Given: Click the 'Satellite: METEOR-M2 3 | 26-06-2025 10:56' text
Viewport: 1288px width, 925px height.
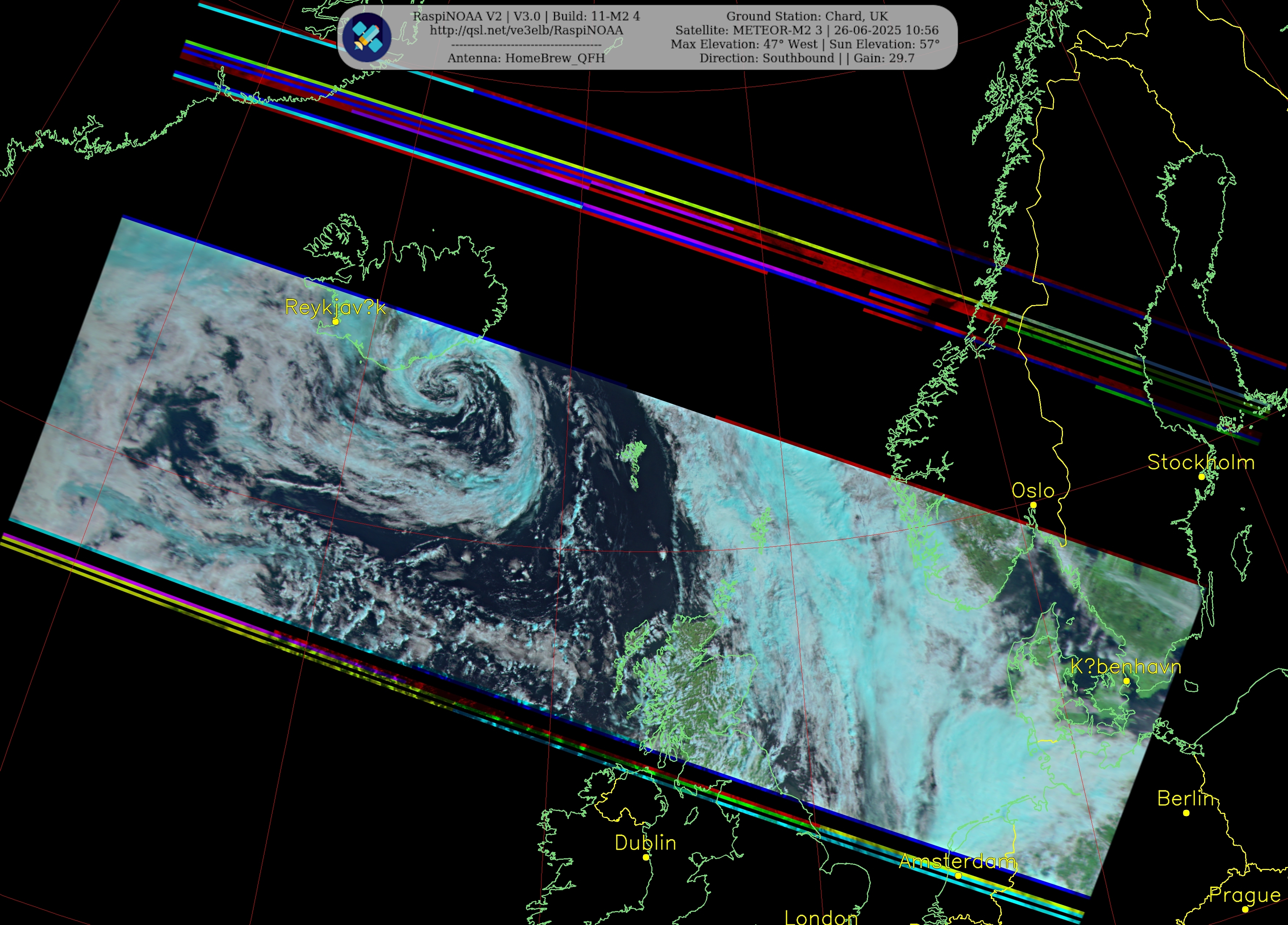Looking at the screenshot, I should tap(806, 30).
